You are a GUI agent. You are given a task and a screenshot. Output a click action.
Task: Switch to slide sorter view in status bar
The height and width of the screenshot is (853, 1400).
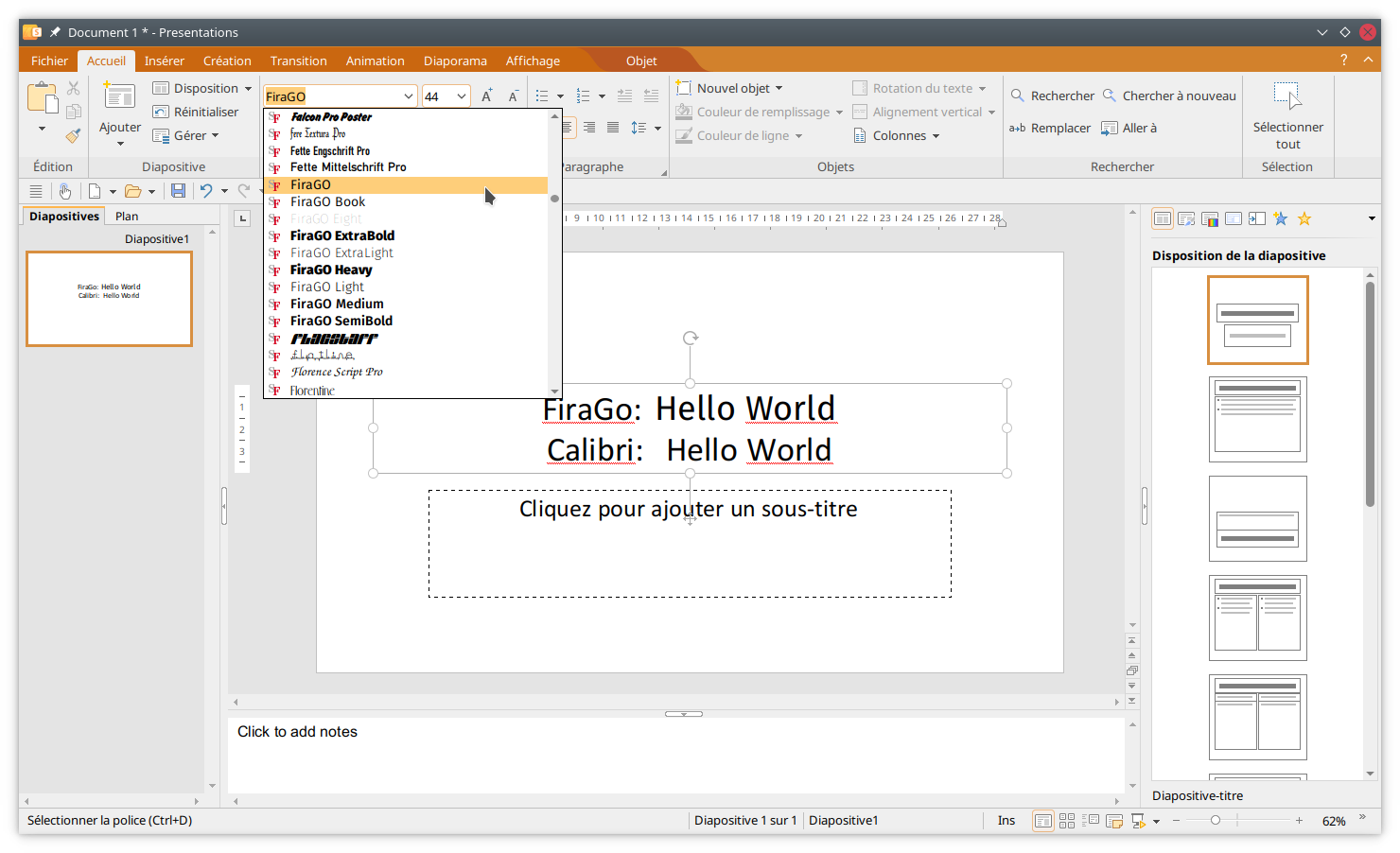[x=1067, y=821]
